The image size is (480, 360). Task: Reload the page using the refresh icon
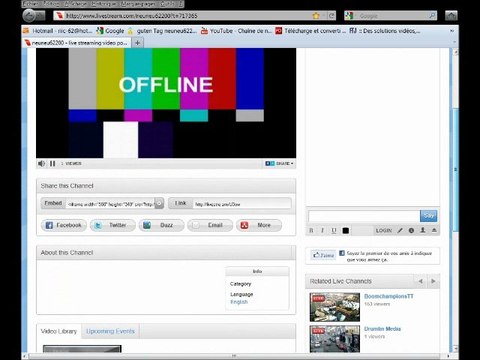coord(331,16)
